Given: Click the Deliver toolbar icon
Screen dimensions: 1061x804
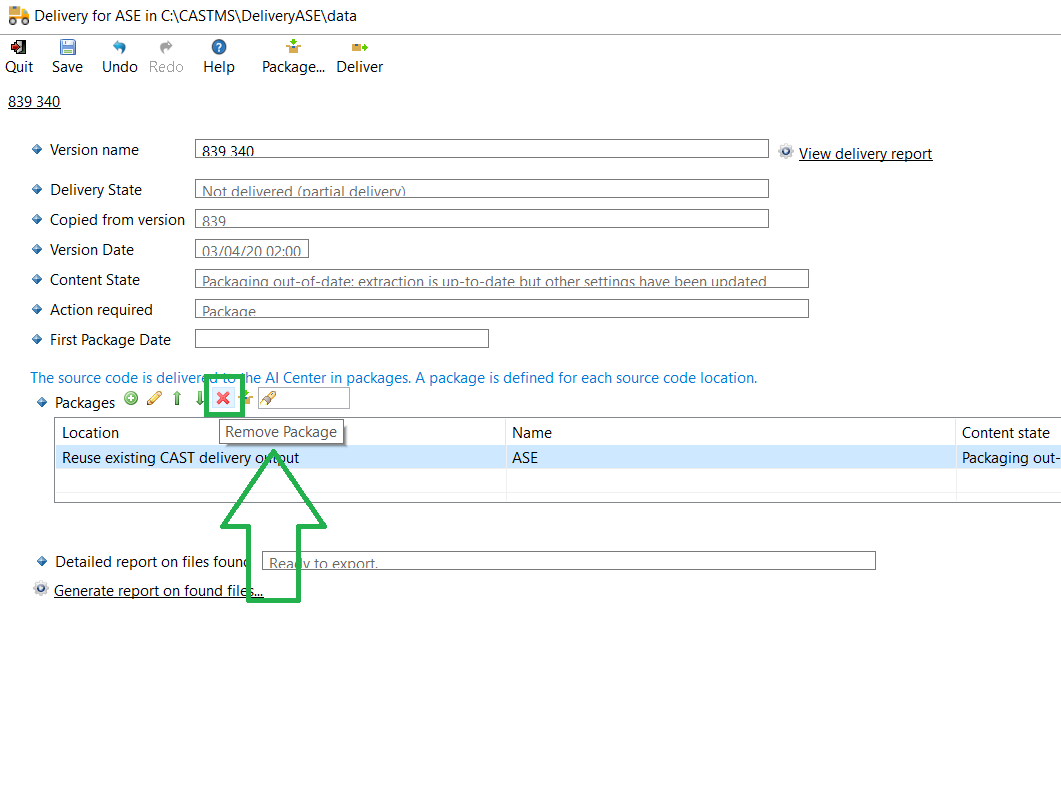Looking at the screenshot, I should 359,47.
